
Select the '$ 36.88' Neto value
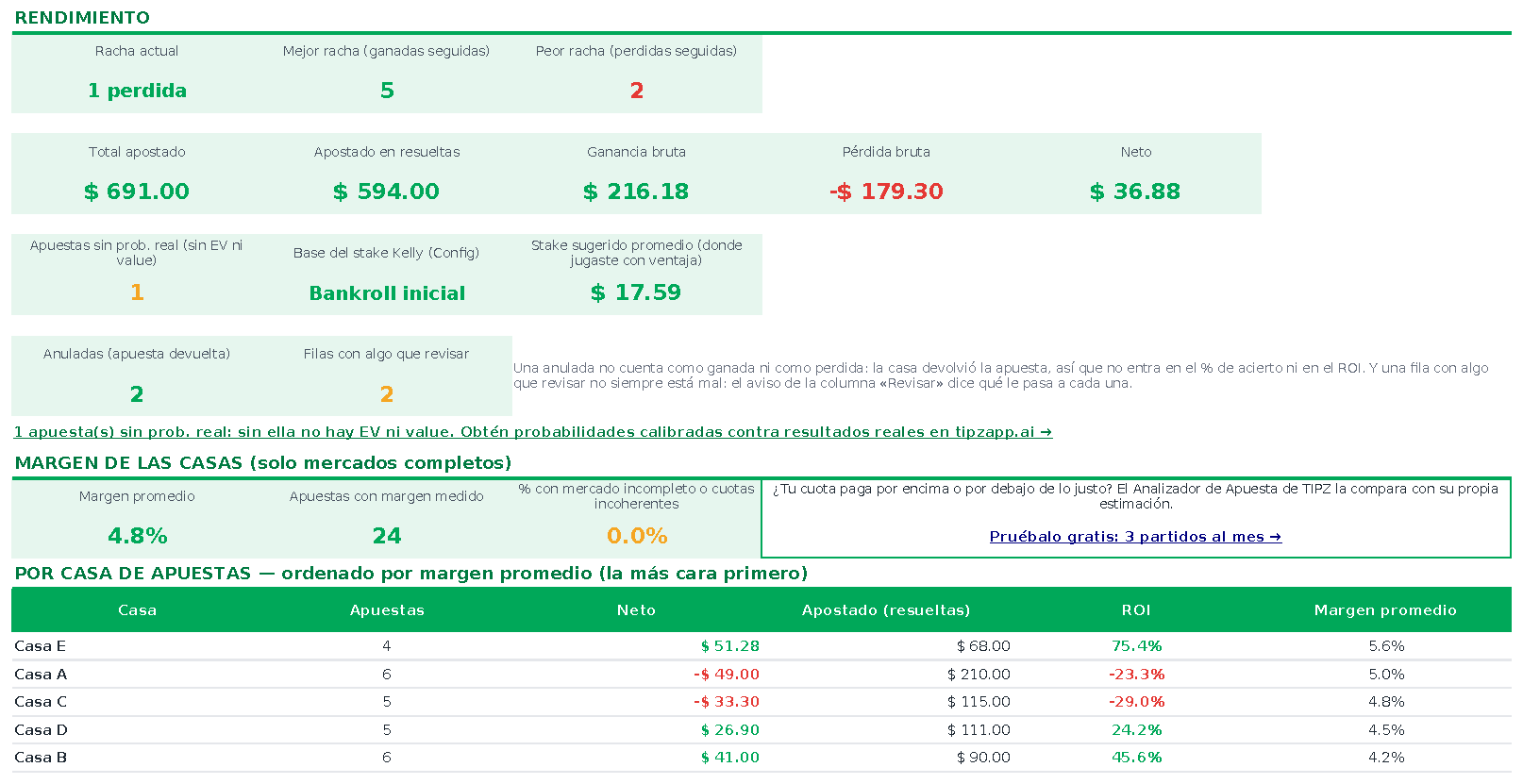coord(1135,192)
